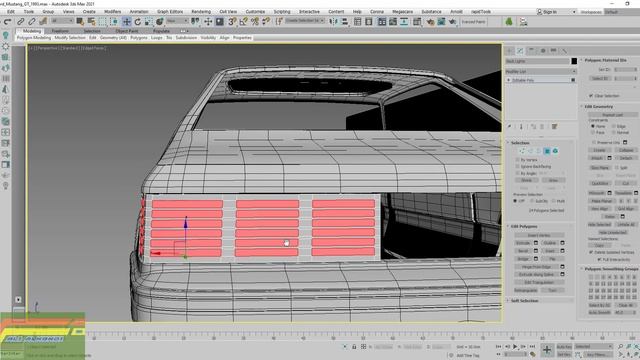This screenshot has height=360, width=640.
Task: Switch to Freeform ribbon tab
Action: click(x=60, y=31)
